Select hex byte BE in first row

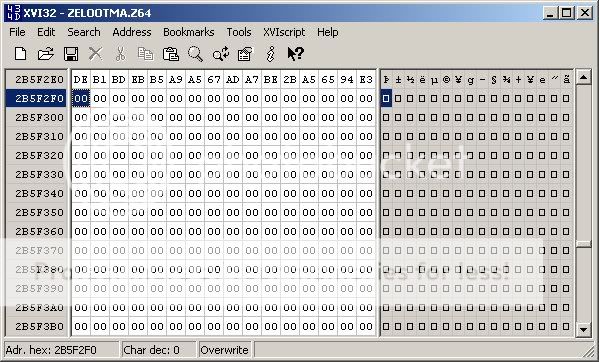[x=271, y=79]
